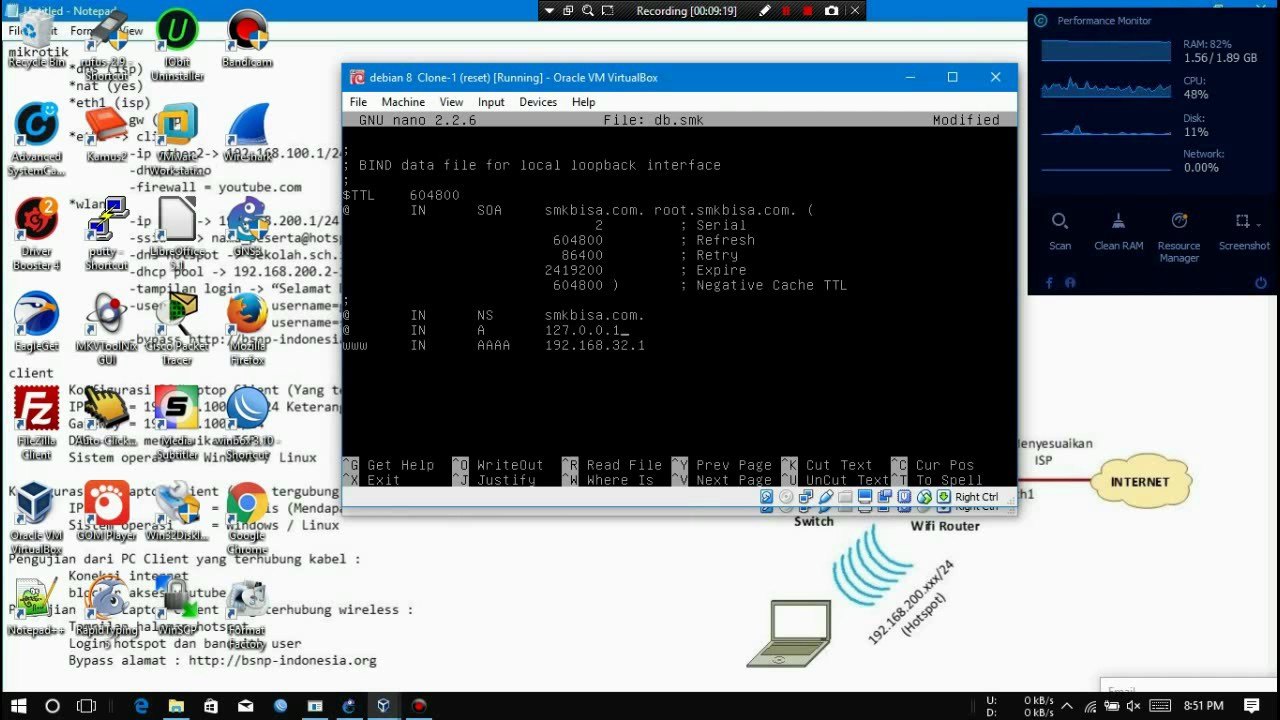This screenshot has height=720, width=1280.
Task: Click the rectangle area selection icon on recording bar
Action: [x=609, y=11]
